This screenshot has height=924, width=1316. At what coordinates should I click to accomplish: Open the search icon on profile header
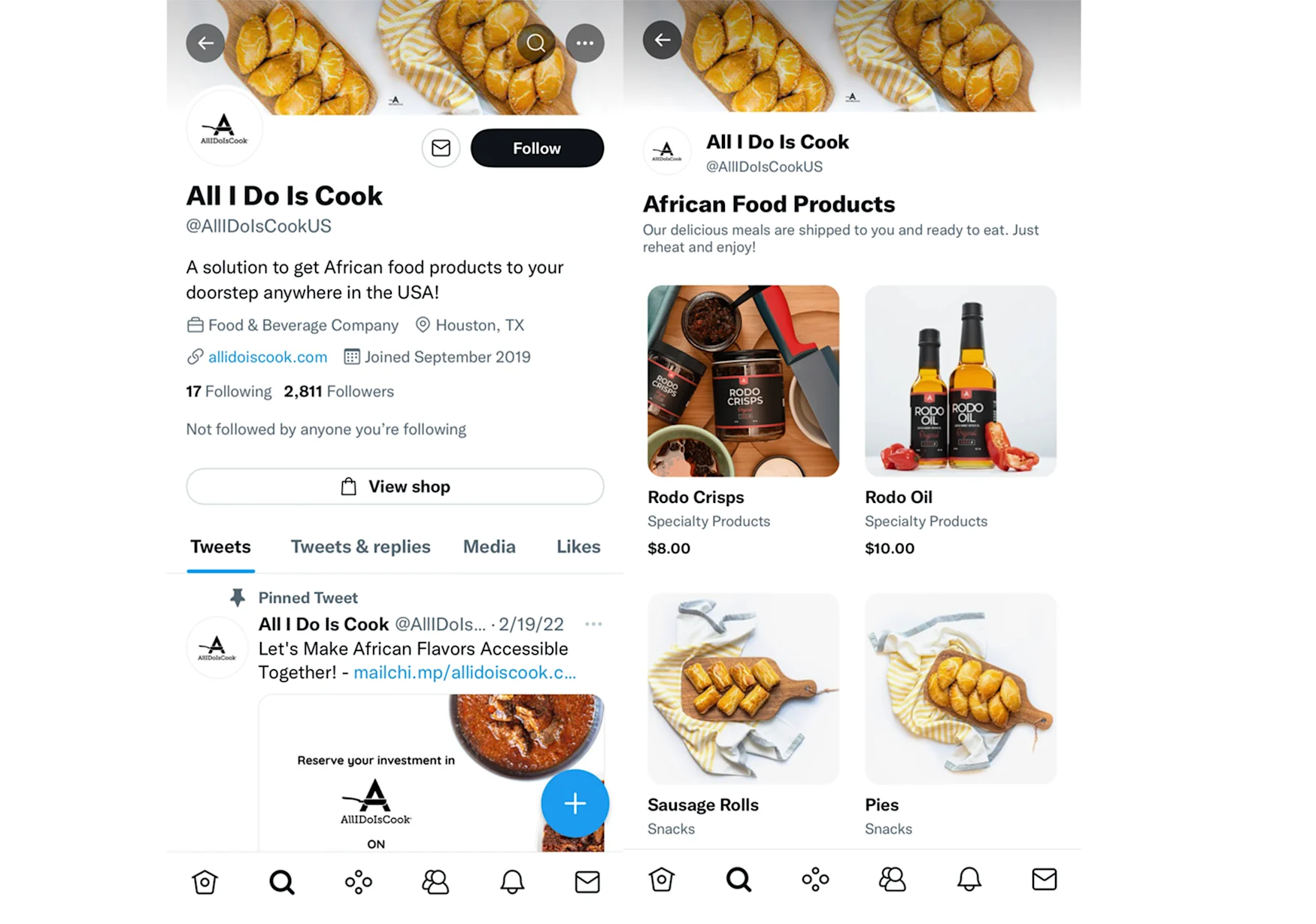pos(535,43)
